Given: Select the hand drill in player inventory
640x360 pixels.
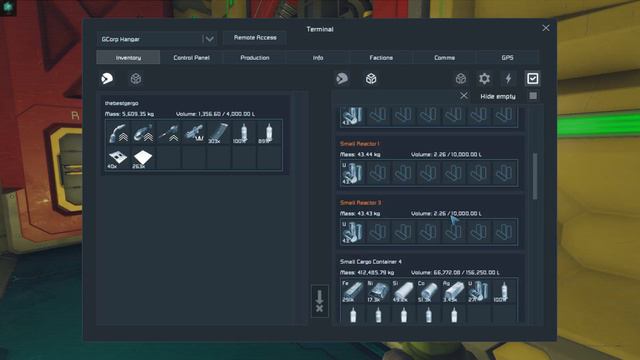Looking at the screenshot, I should click(169, 133).
